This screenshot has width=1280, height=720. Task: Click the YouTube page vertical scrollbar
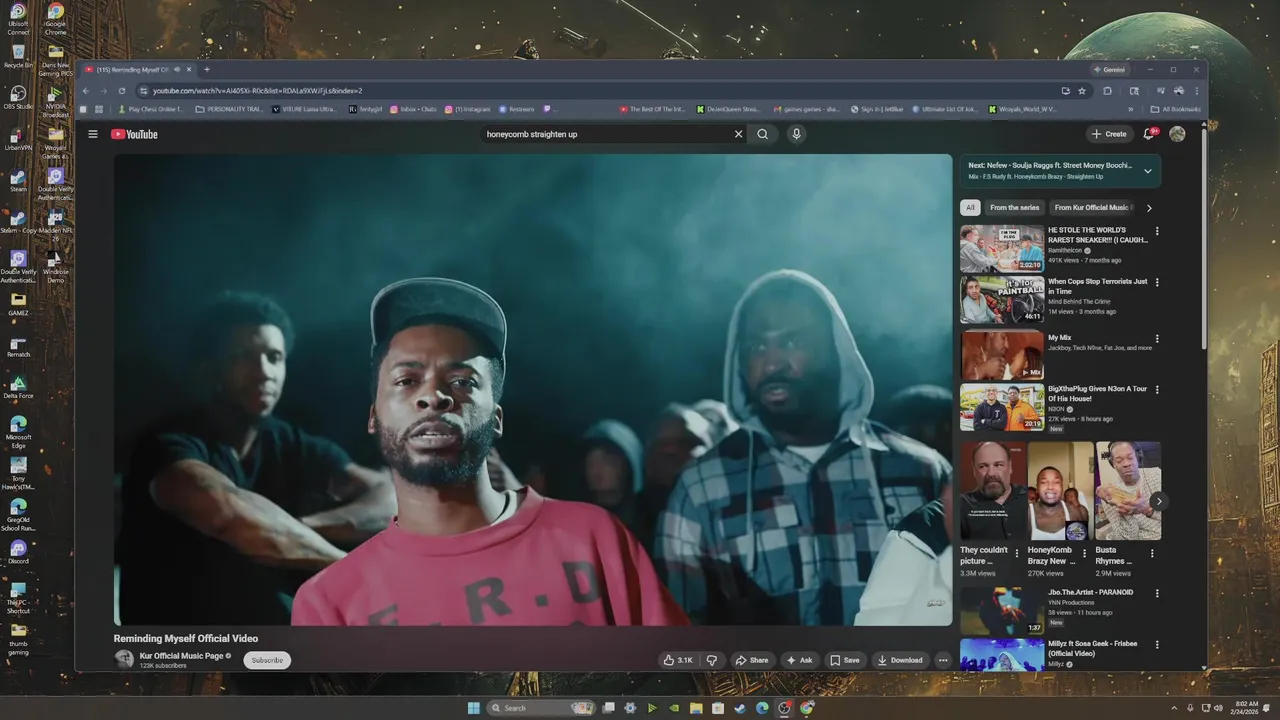pos(1203,240)
